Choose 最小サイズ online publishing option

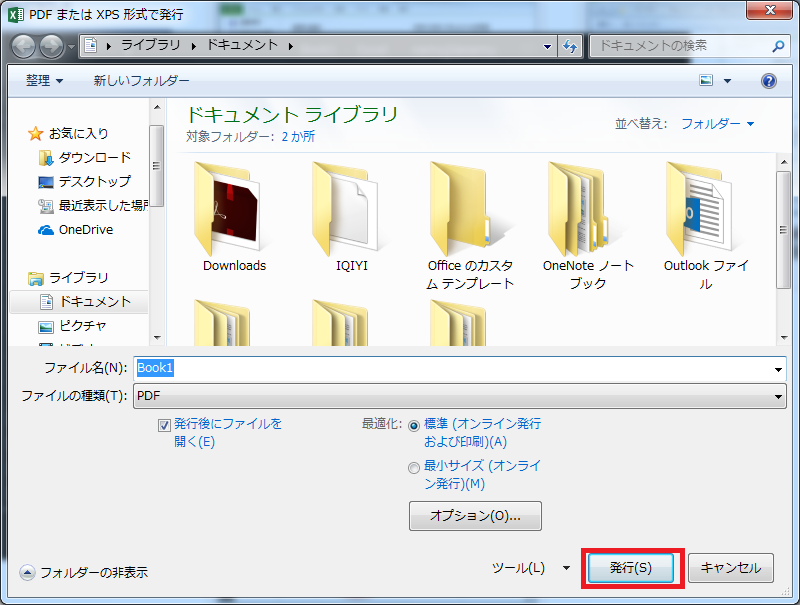(x=413, y=467)
